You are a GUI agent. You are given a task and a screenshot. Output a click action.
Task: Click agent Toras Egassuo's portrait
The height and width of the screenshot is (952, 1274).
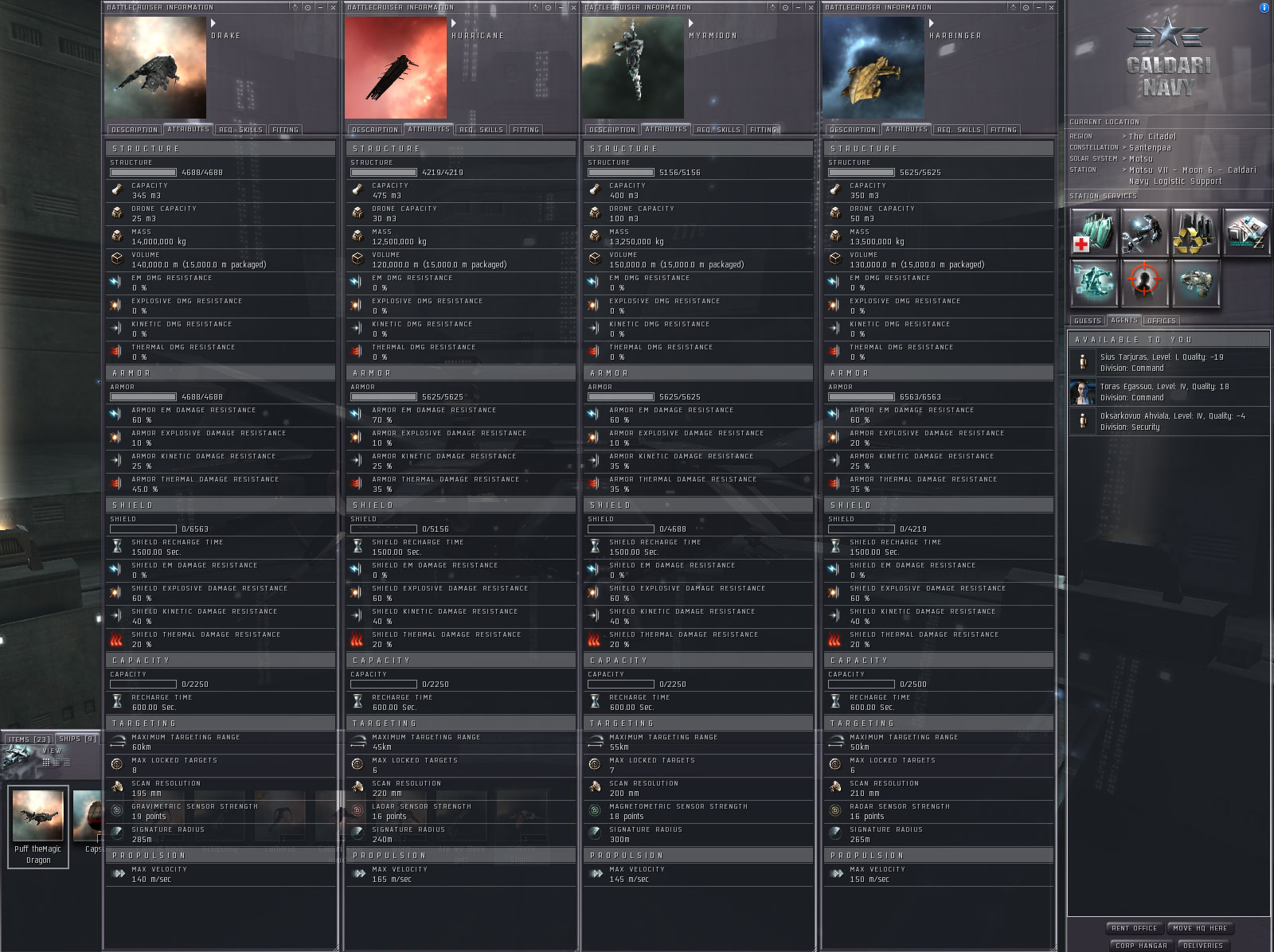point(1082,392)
